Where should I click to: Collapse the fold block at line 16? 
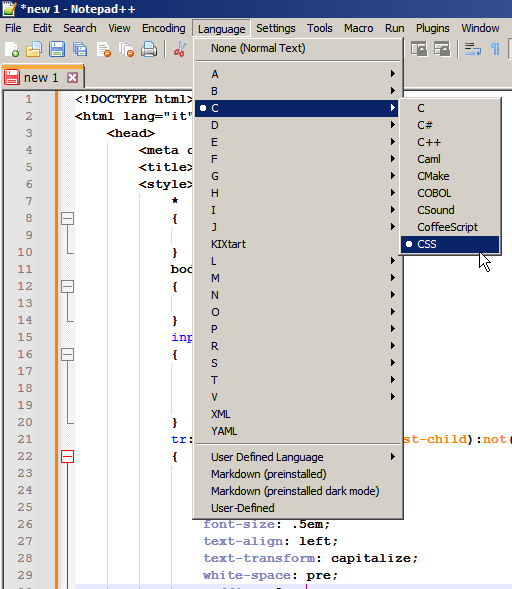(x=67, y=355)
